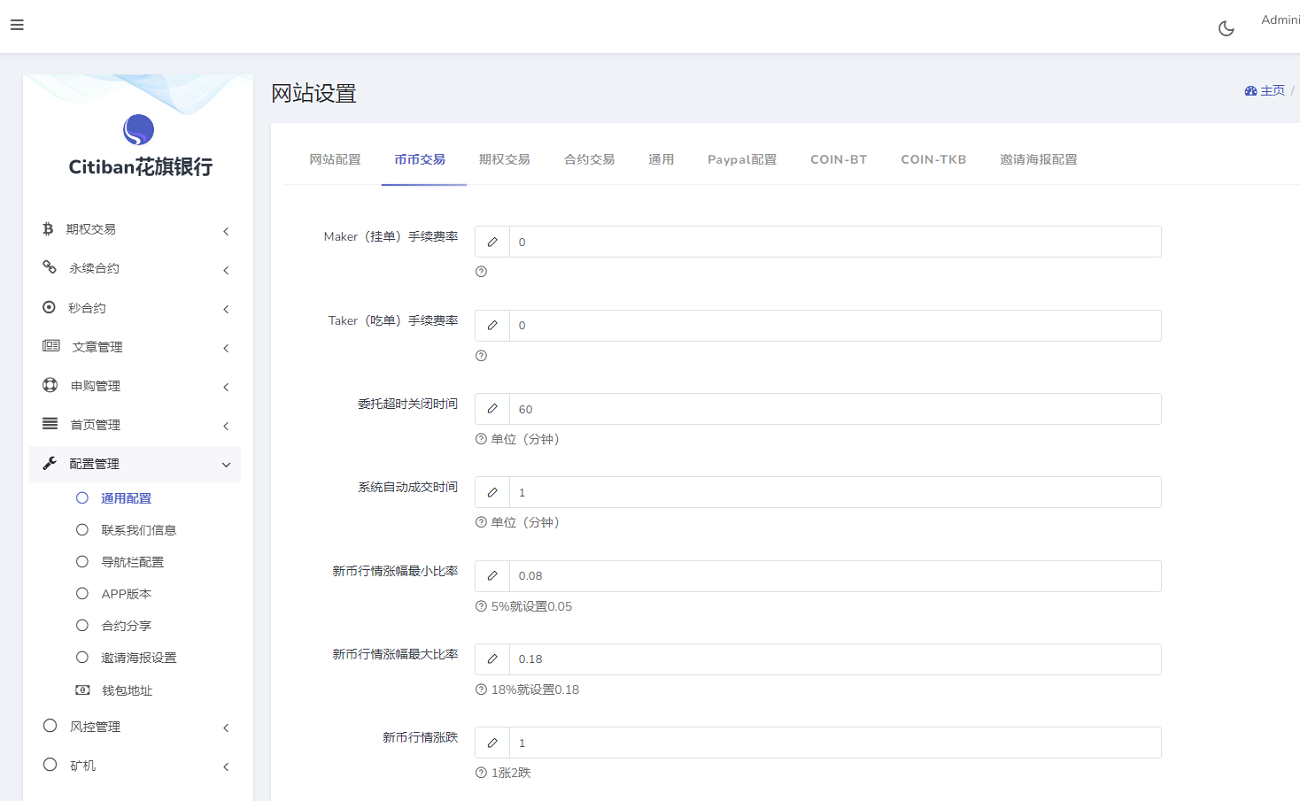Open the COIN-BT tab
The width and height of the screenshot is (1300, 801).
(839, 159)
